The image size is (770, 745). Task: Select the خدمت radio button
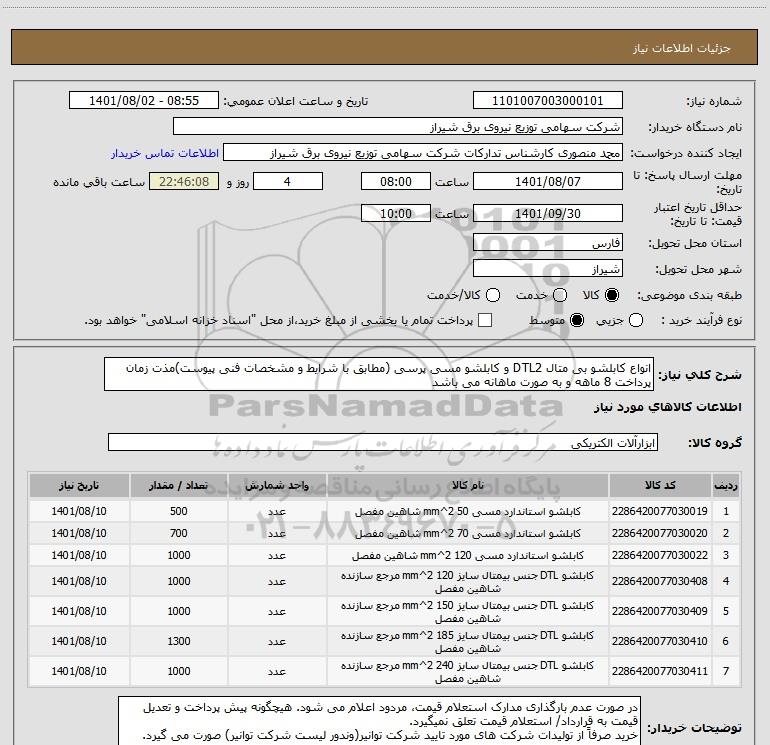(x=560, y=295)
